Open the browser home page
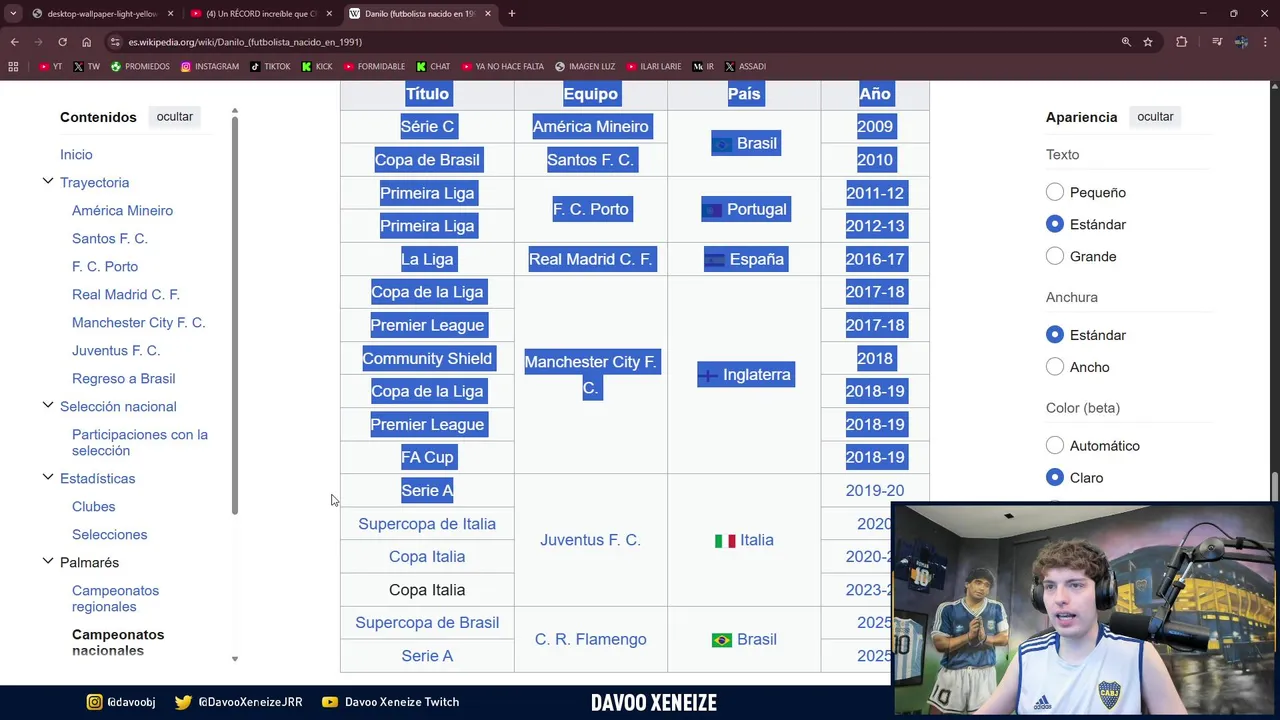This screenshot has height=720, width=1280. click(86, 42)
